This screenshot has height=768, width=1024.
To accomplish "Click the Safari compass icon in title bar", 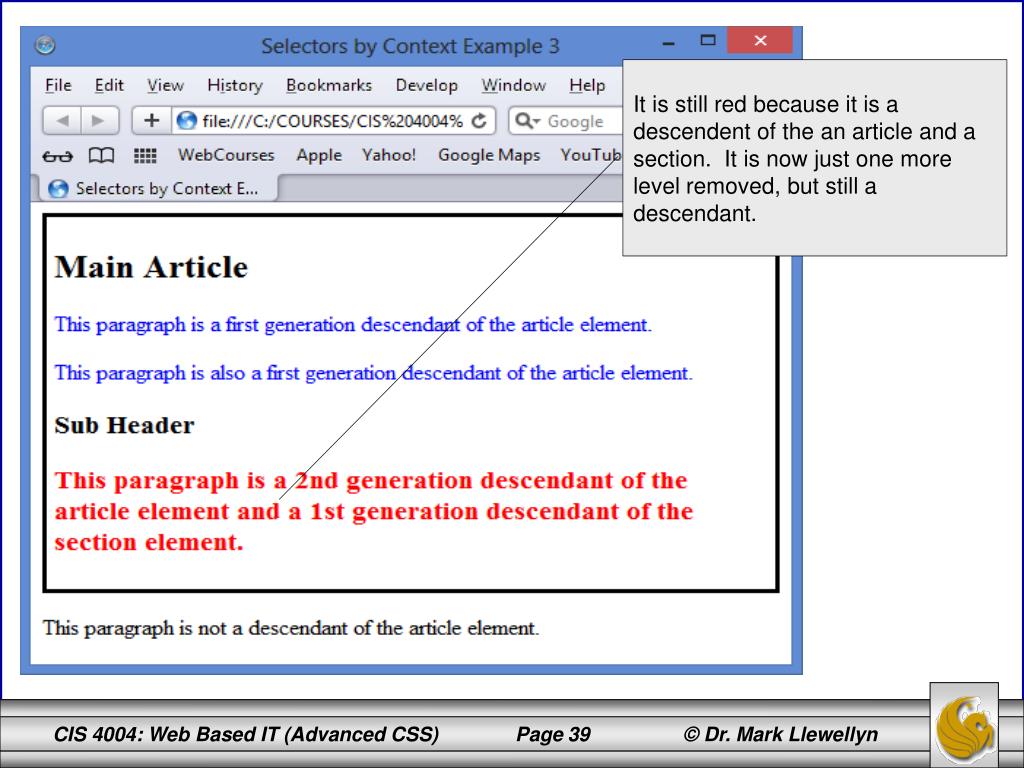I will point(45,45).
